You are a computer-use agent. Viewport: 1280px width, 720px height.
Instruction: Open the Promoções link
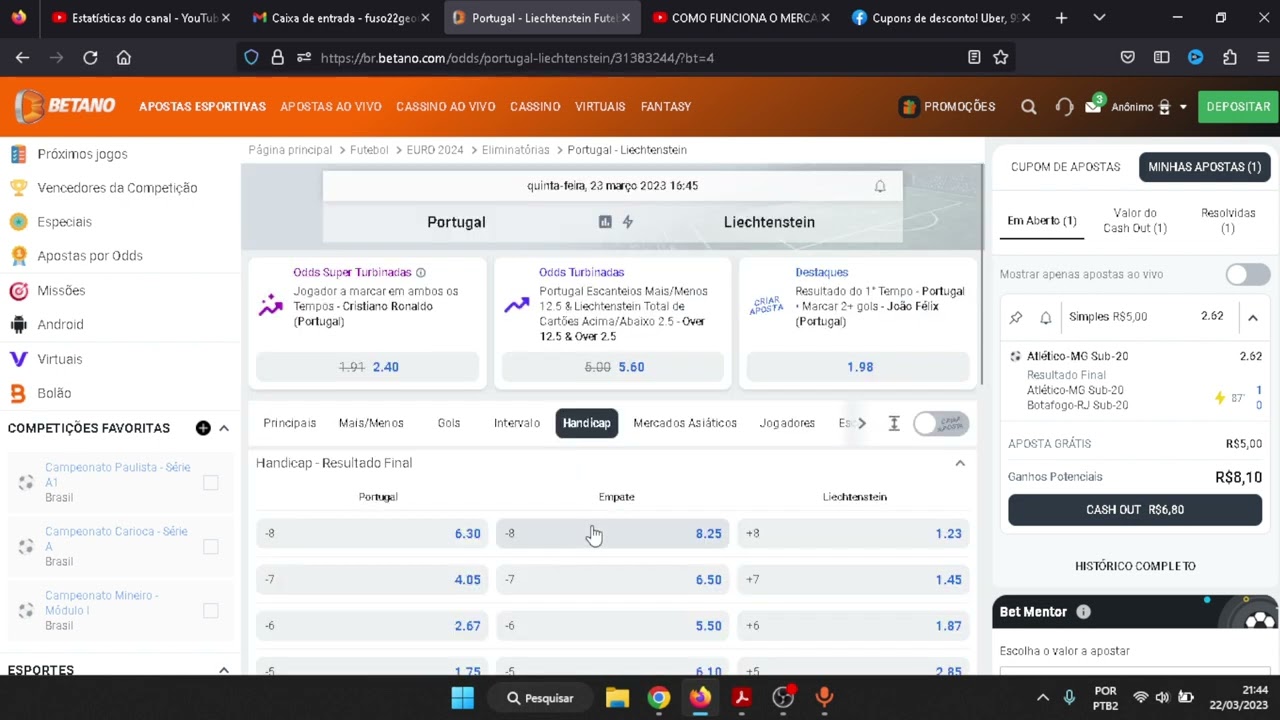point(947,107)
